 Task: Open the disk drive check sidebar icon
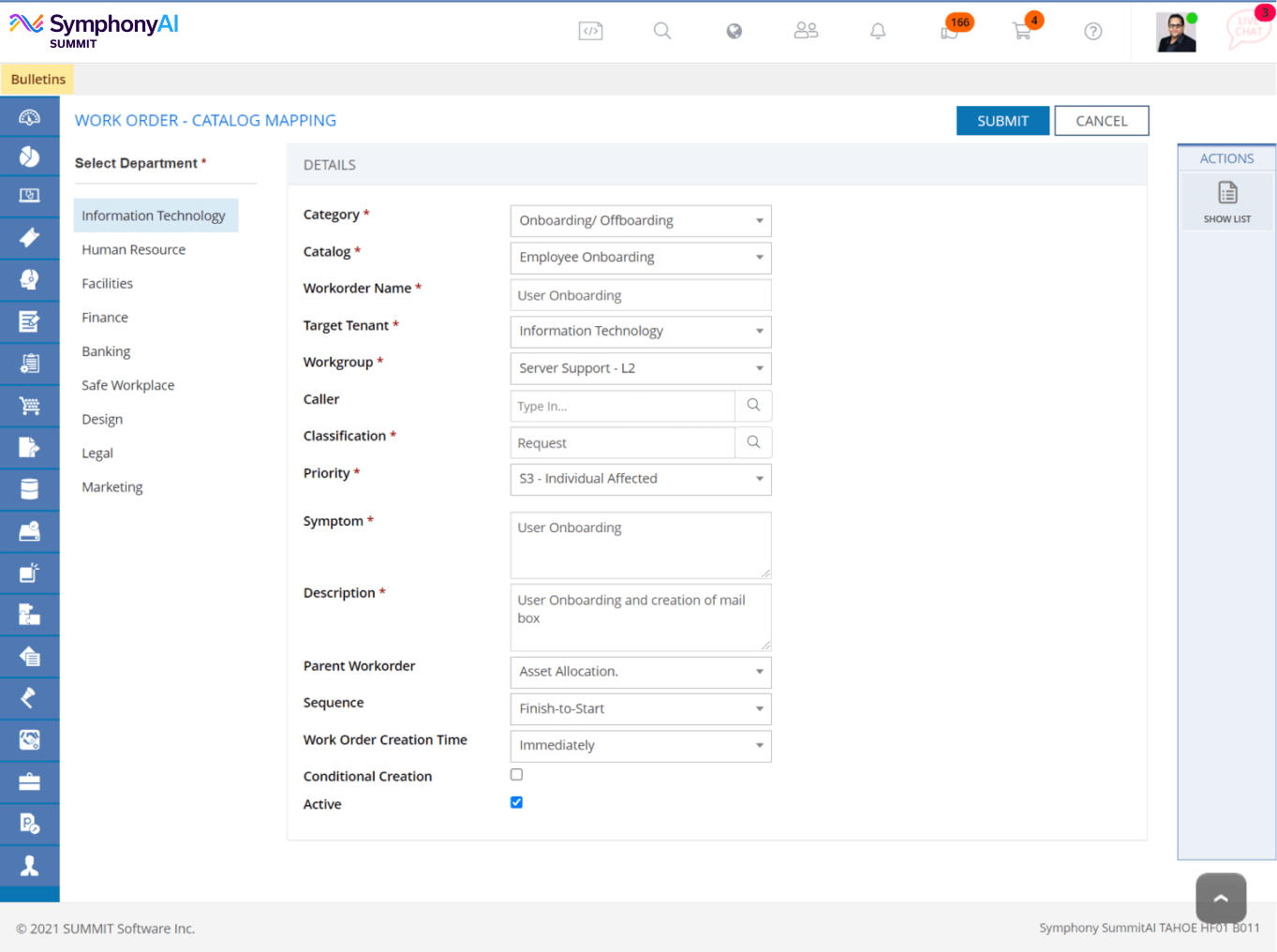[29, 531]
